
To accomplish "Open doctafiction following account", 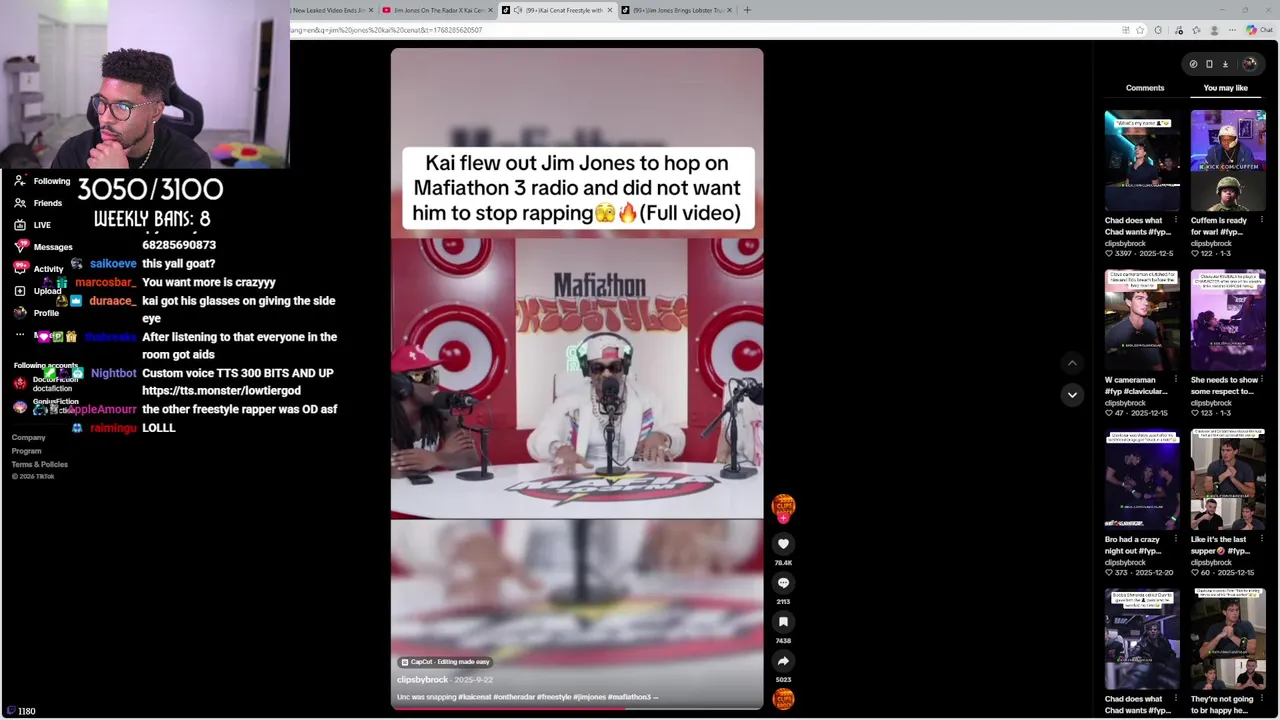I will (x=47, y=384).
